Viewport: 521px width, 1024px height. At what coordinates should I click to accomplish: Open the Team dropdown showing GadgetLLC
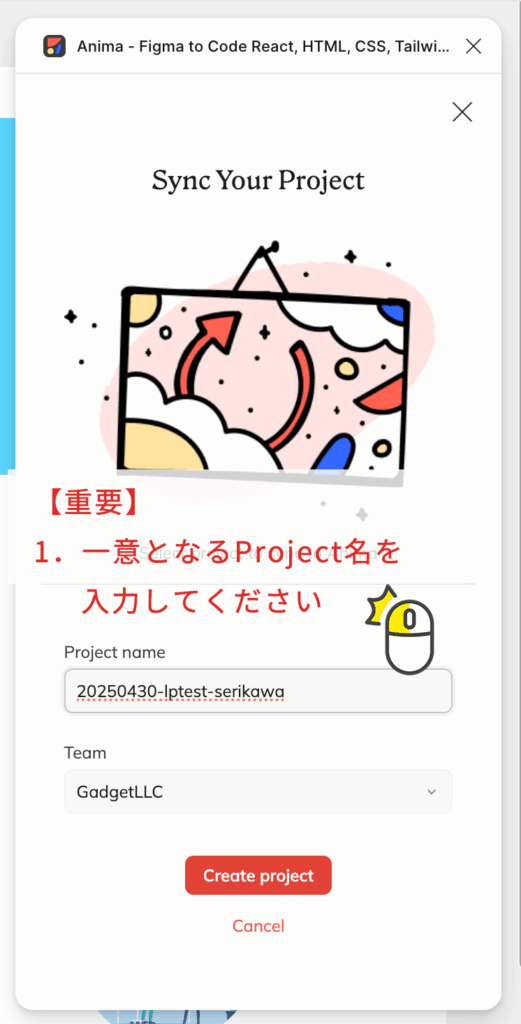point(258,792)
